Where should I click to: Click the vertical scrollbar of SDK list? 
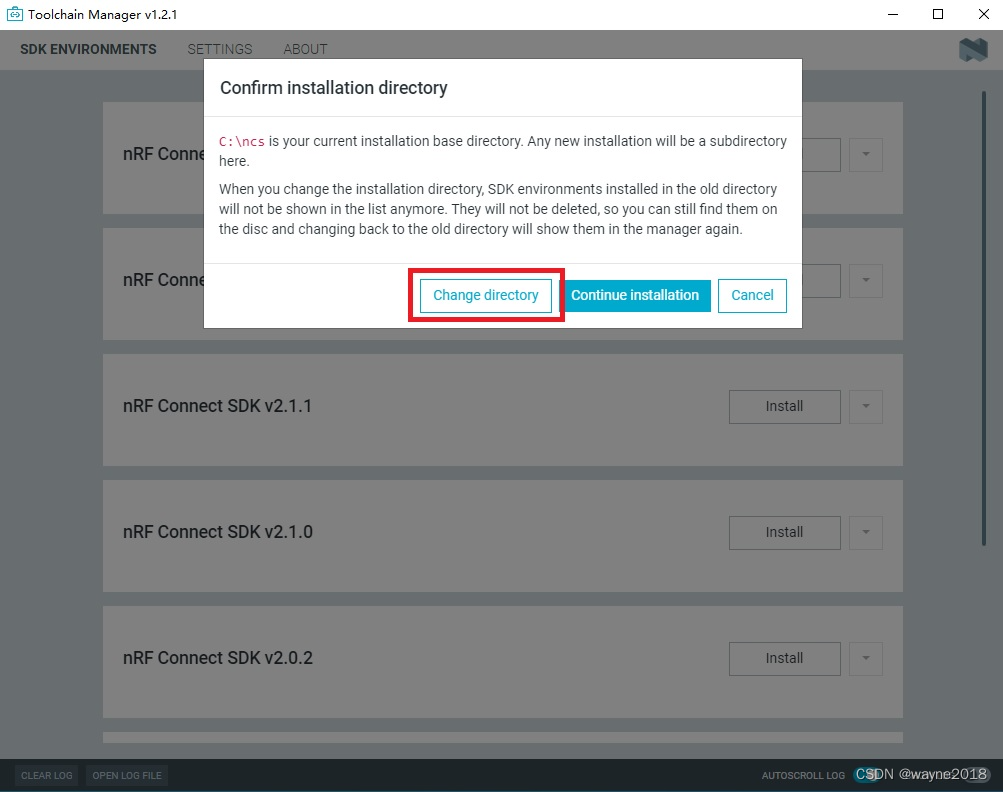pos(984,319)
